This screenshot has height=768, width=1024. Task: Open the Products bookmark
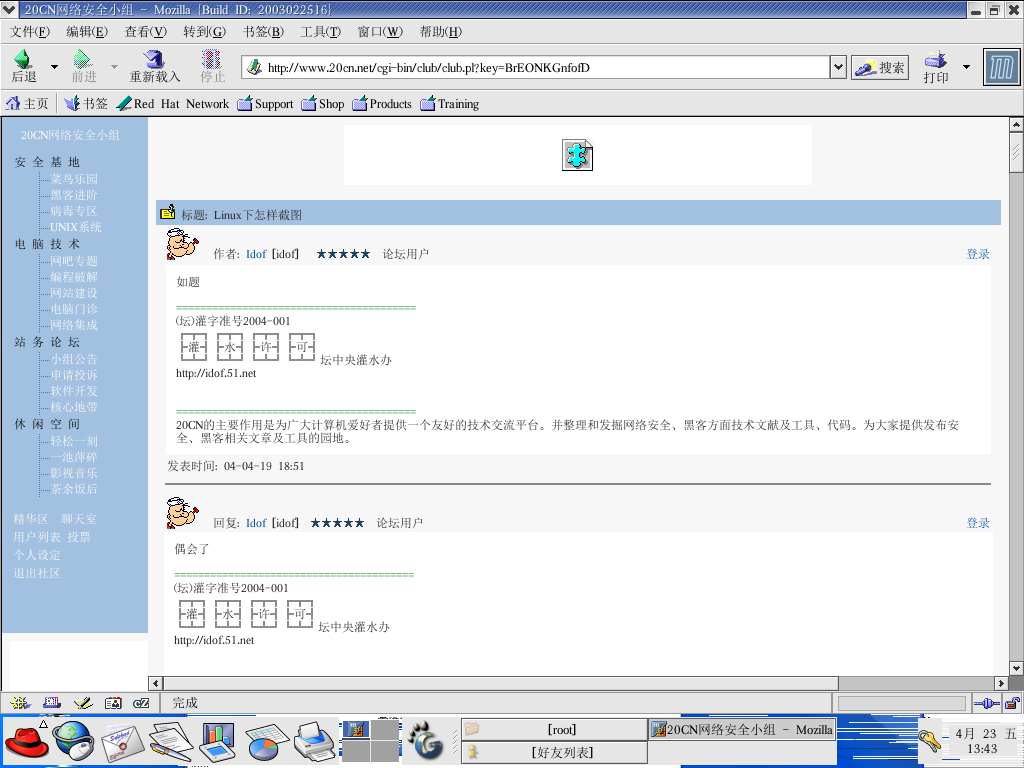382,103
